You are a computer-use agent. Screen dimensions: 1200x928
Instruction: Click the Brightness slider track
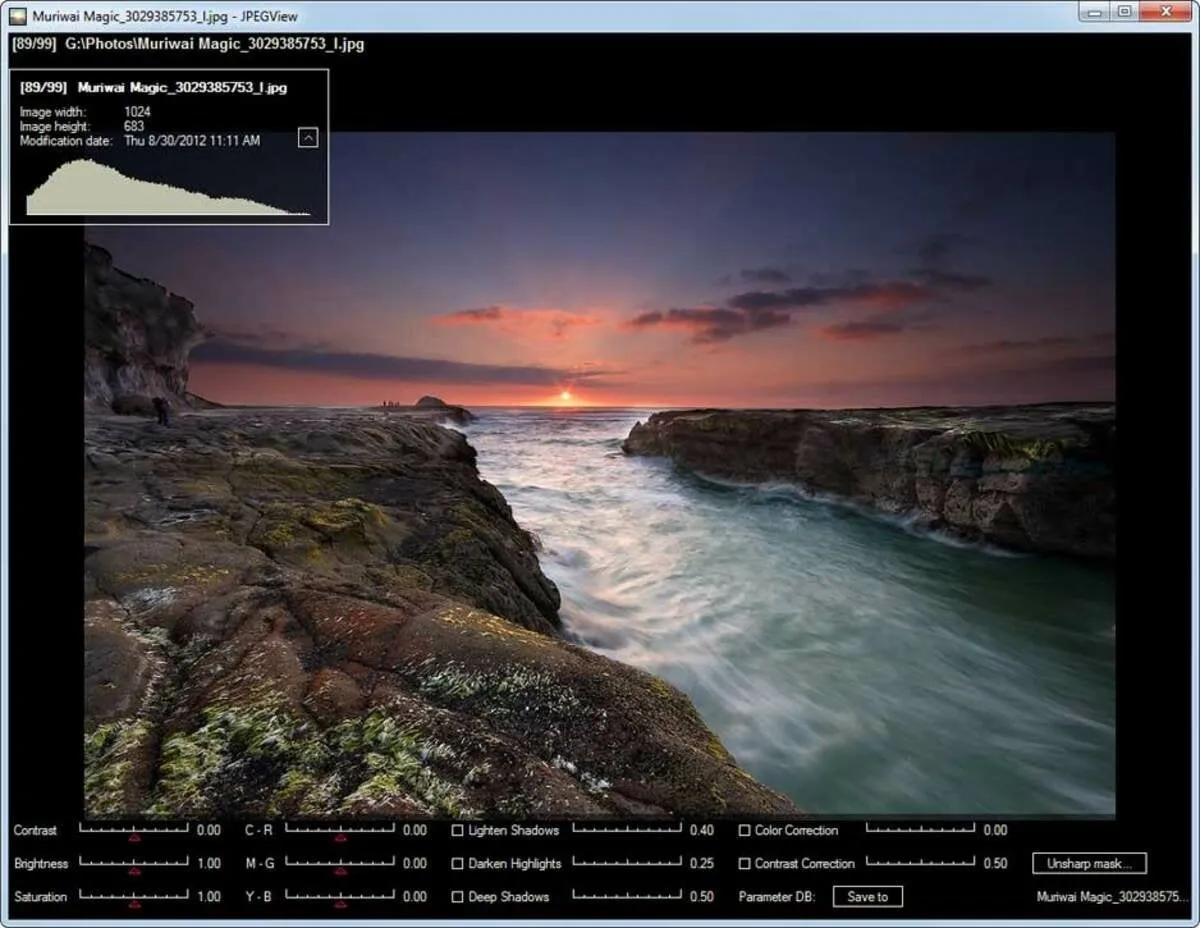click(x=134, y=862)
